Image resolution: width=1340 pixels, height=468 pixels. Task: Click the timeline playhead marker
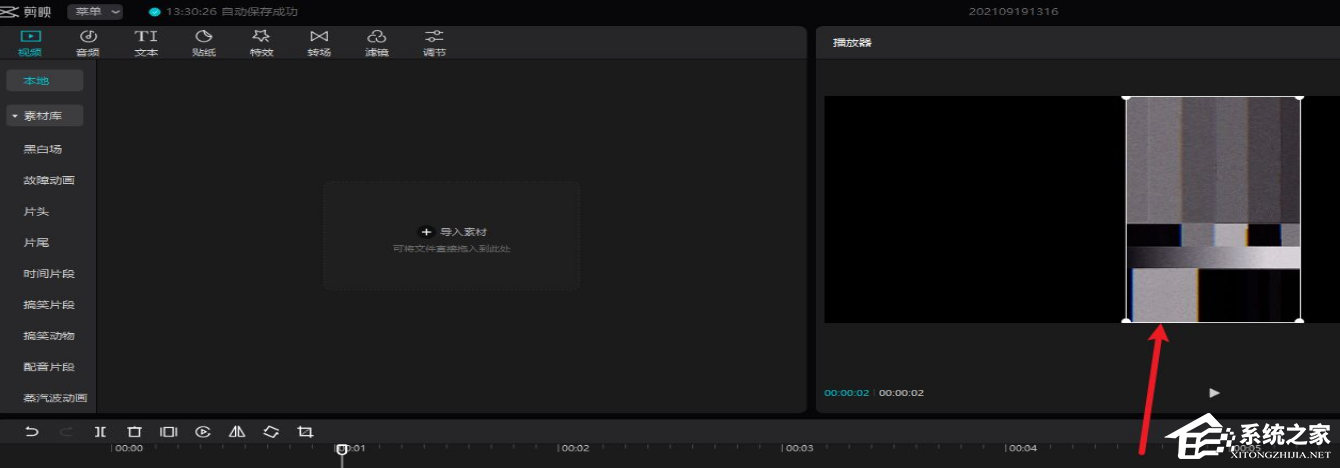point(342,451)
